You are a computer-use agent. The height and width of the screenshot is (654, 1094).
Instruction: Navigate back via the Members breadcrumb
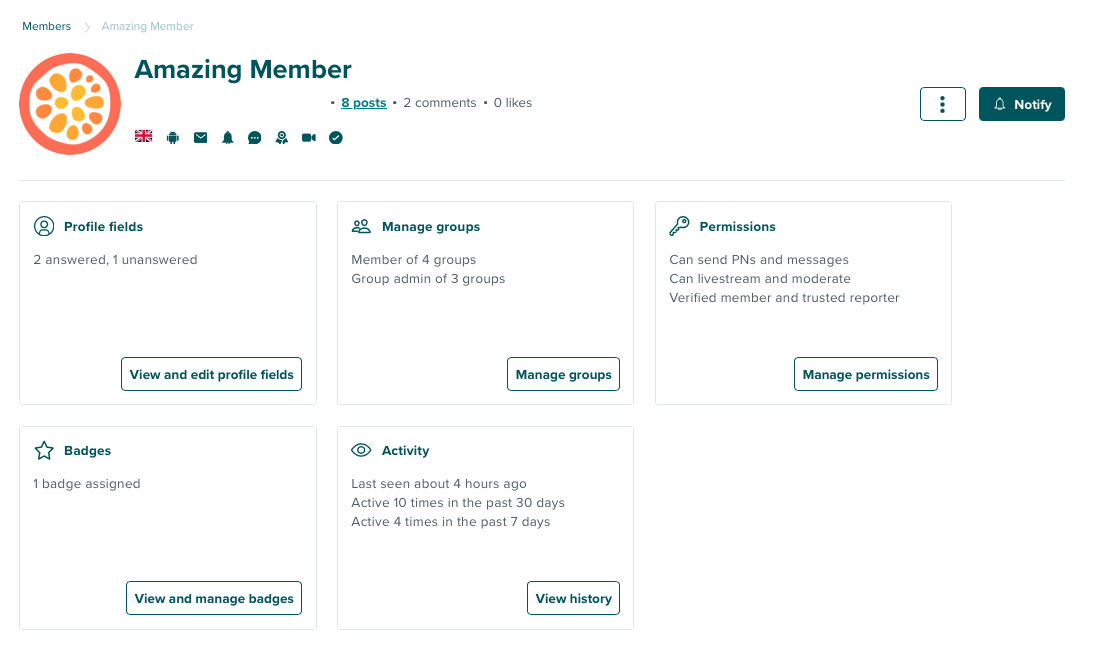pyautogui.click(x=46, y=26)
